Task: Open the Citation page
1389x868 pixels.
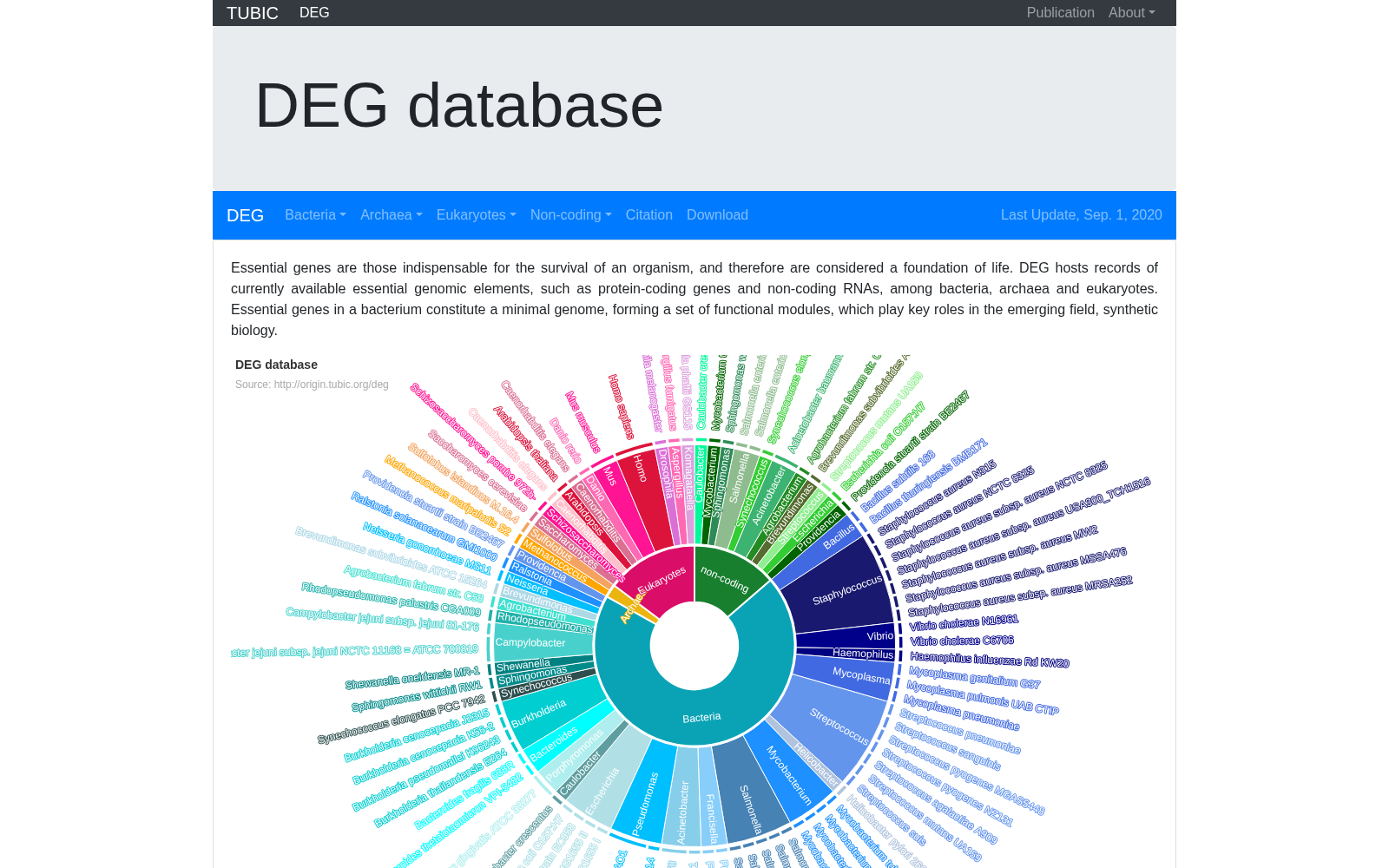Action: pyautogui.click(x=648, y=215)
